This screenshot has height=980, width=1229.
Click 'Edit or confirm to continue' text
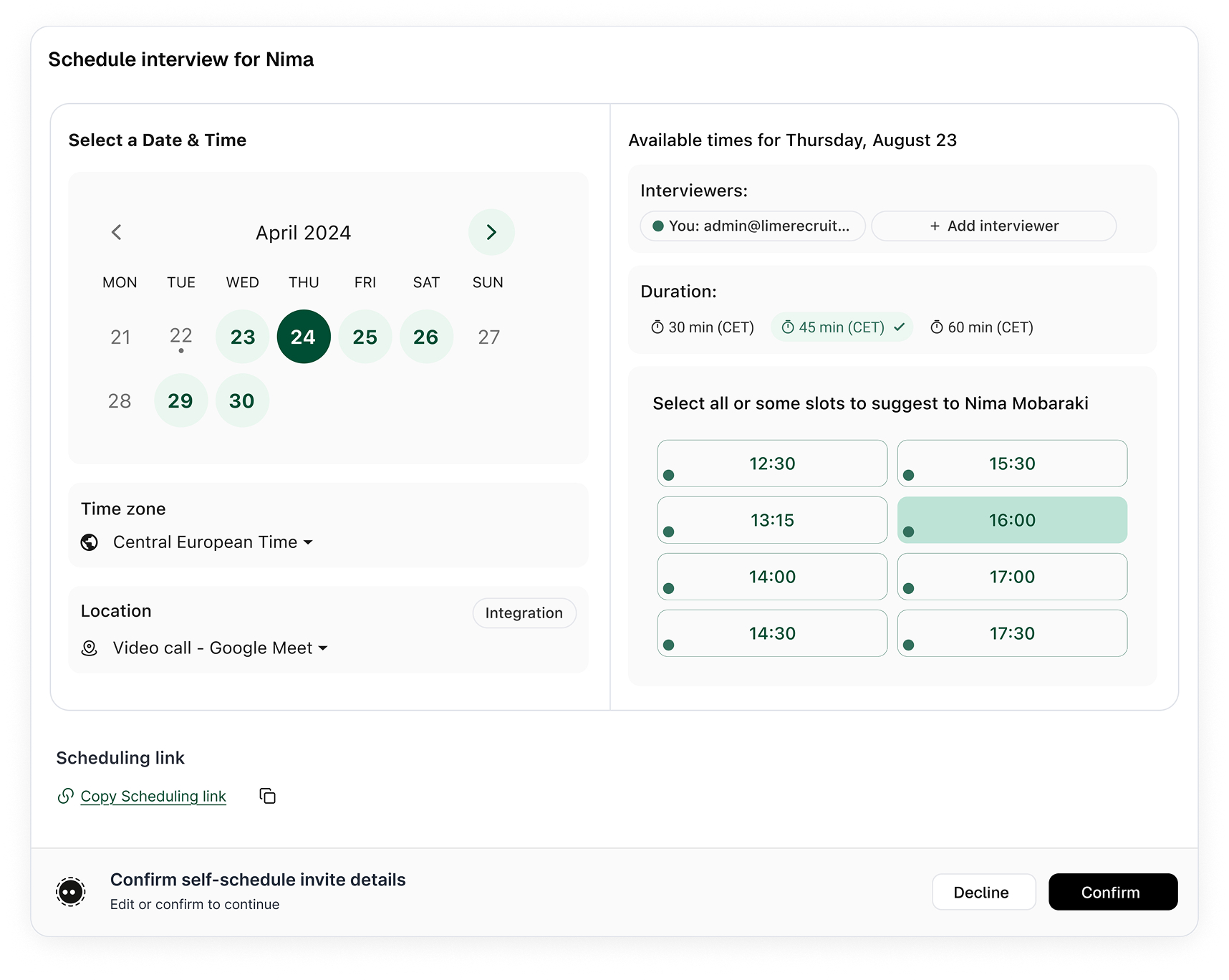(195, 904)
